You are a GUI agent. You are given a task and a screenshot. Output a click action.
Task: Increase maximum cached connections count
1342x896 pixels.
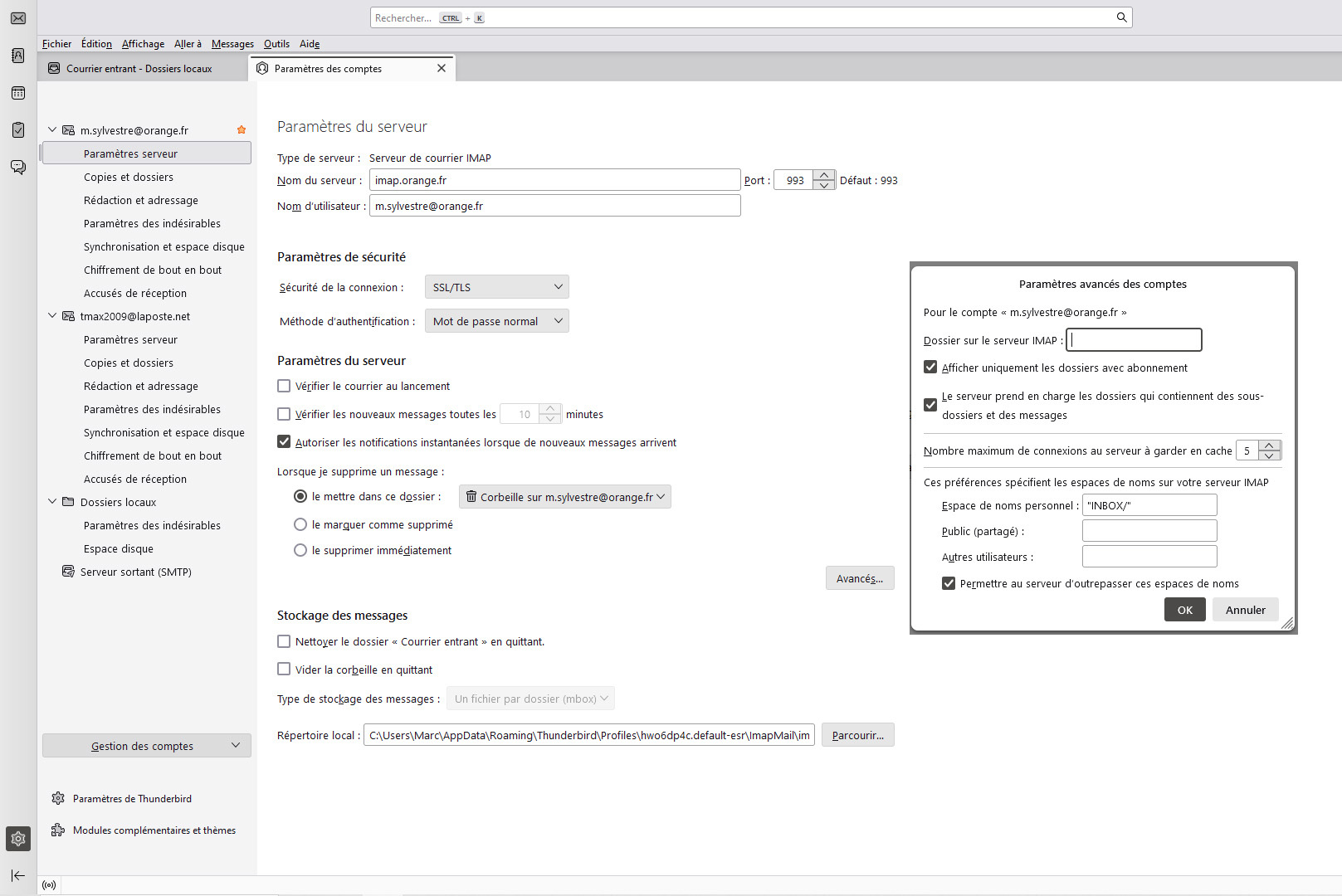tap(1270, 446)
